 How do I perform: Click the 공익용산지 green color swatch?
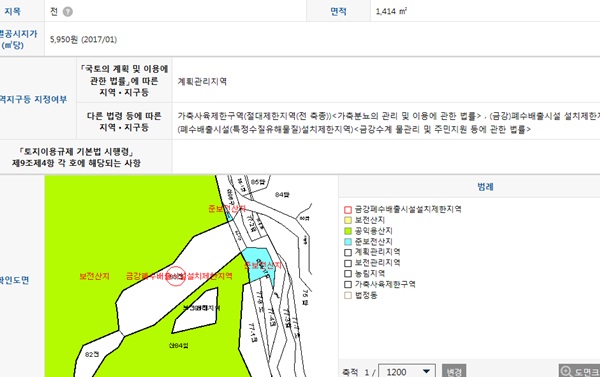(347, 231)
